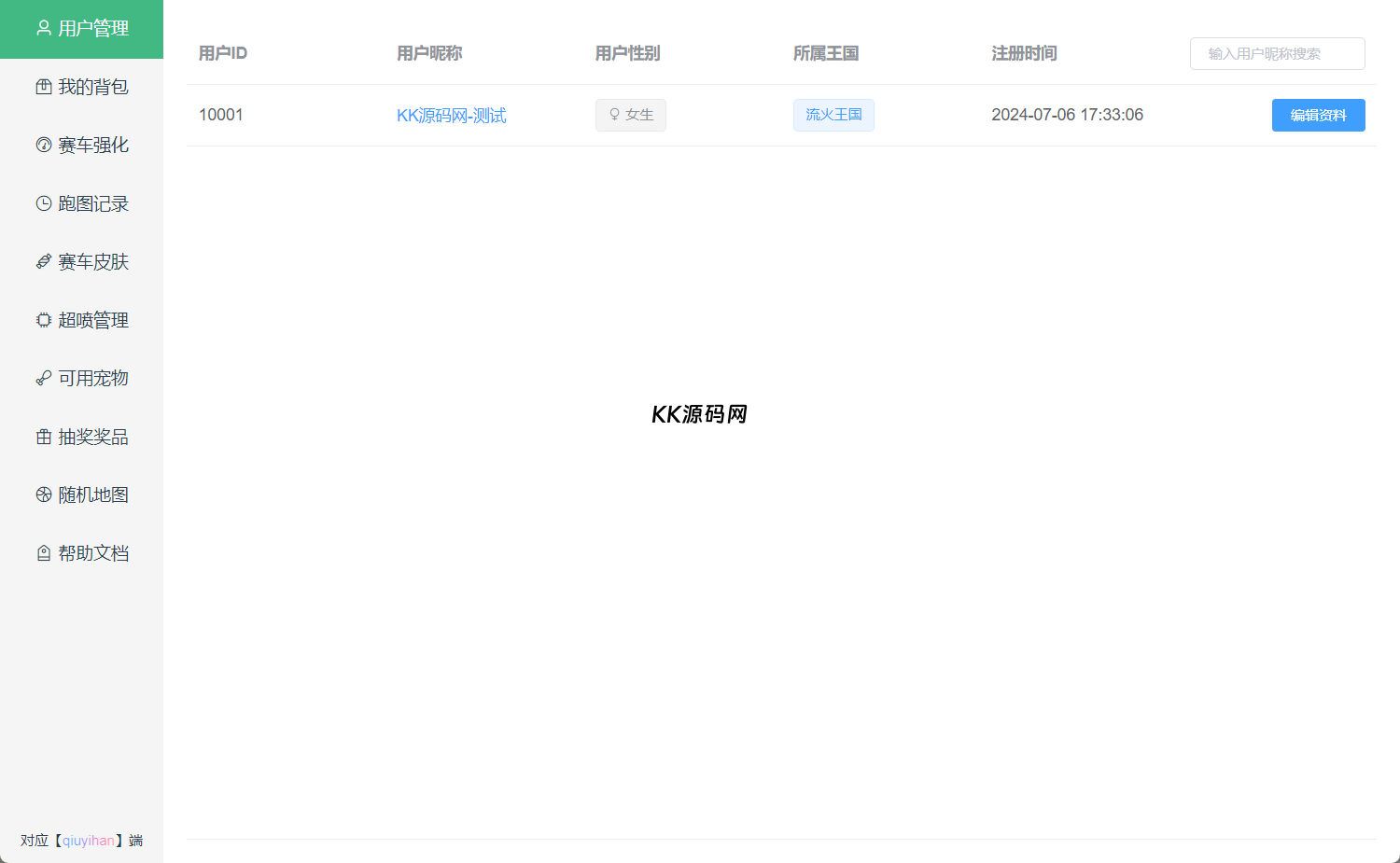This screenshot has height=863, width=1400.
Task: Click the 女生 gender tag
Action: (x=631, y=115)
